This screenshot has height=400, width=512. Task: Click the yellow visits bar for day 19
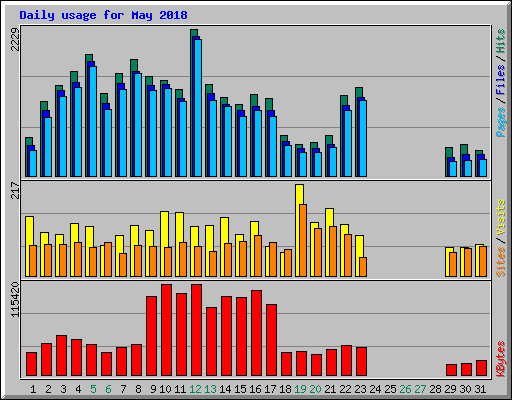point(297,230)
